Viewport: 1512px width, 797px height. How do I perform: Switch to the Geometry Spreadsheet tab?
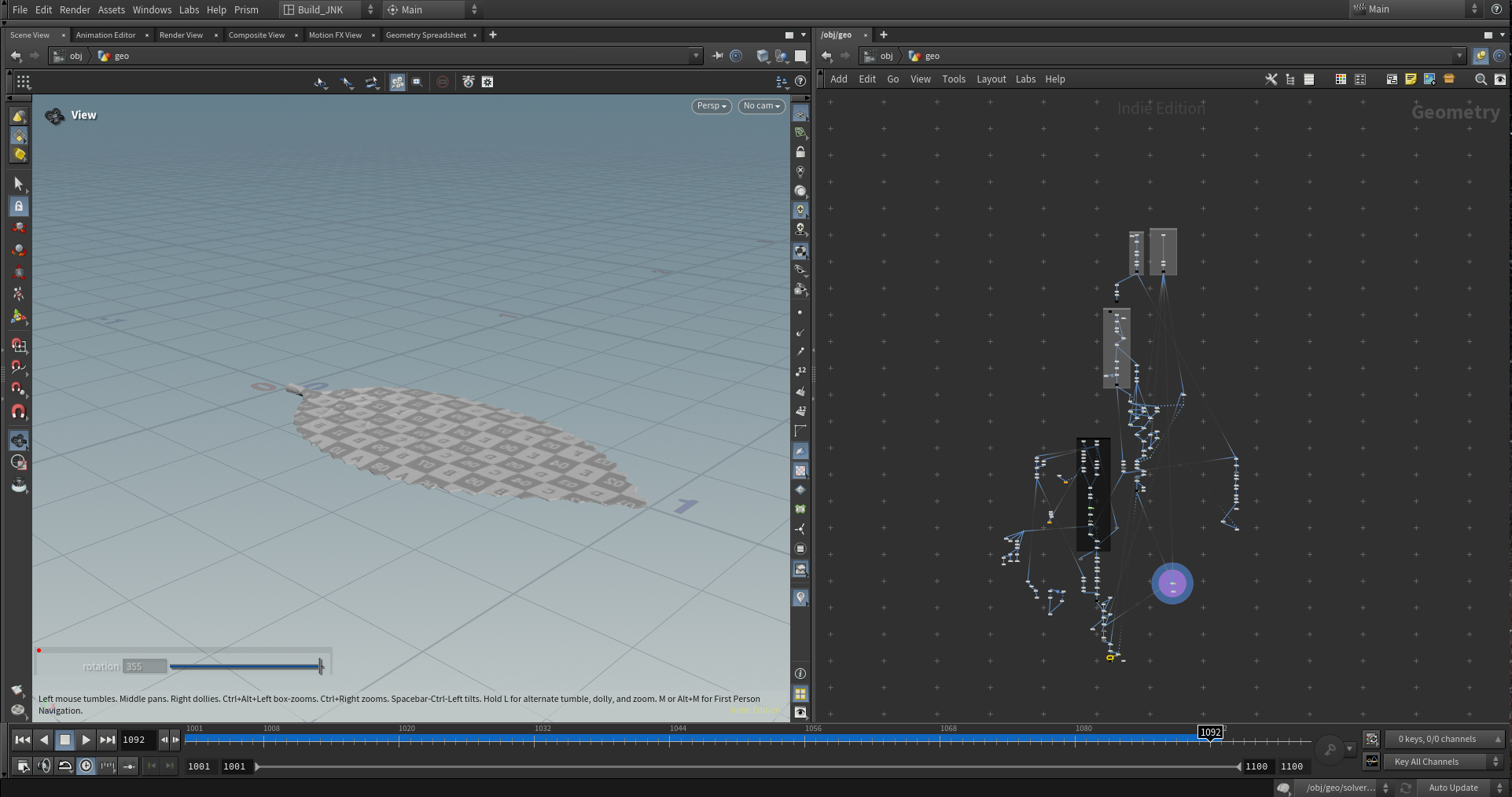tap(425, 35)
